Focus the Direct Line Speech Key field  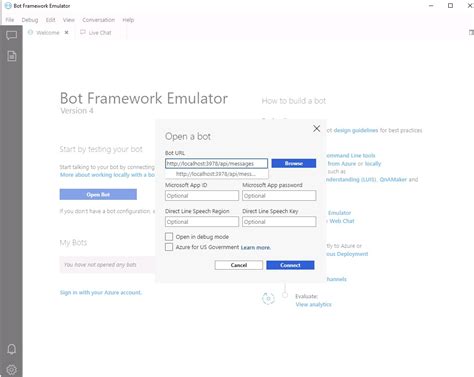279,222
